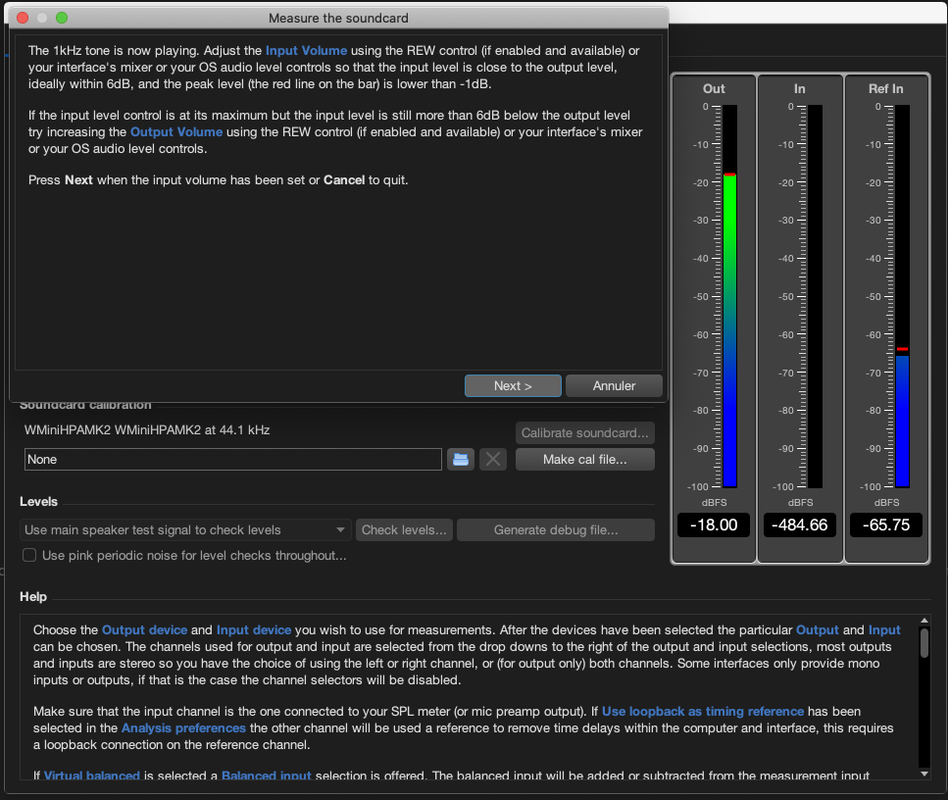Follow the Output device link in Help
The height and width of the screenshot is (800, 948).
pos(144,630)
